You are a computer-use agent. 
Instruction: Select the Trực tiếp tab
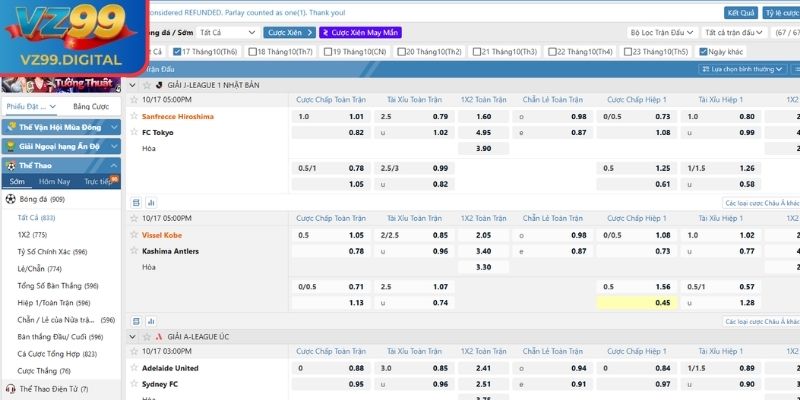click(98, 182)
